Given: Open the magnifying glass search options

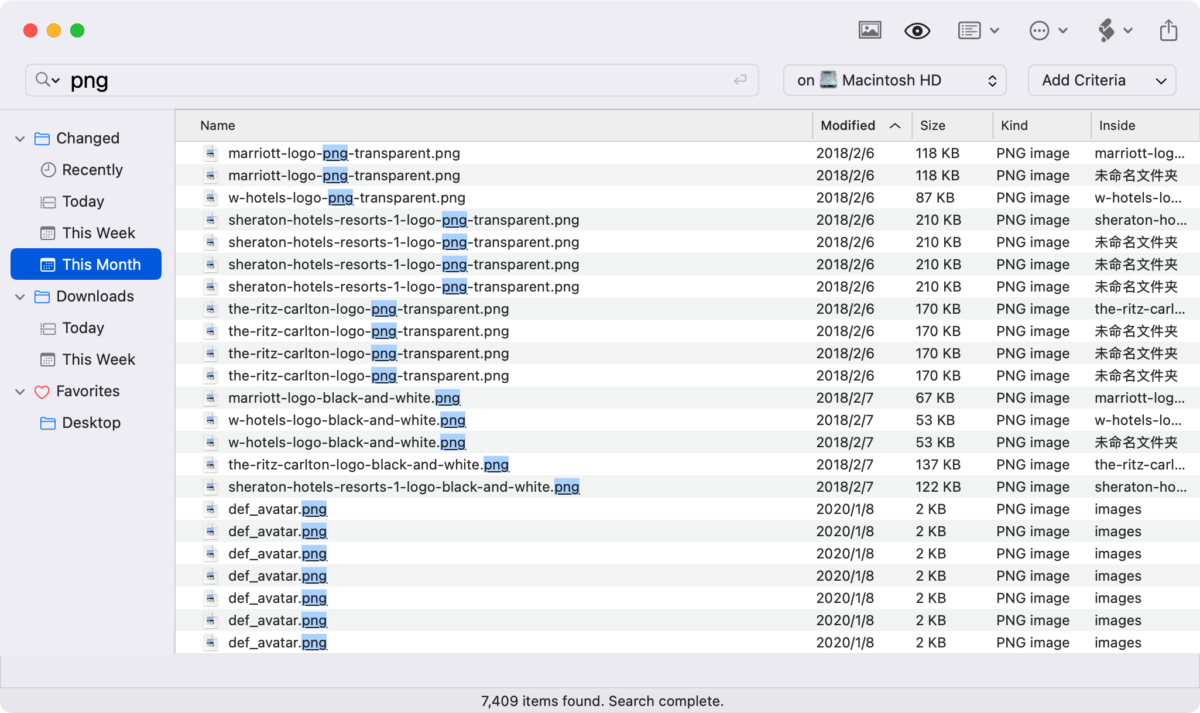Looking at the screenshot, I should point(47,80).
